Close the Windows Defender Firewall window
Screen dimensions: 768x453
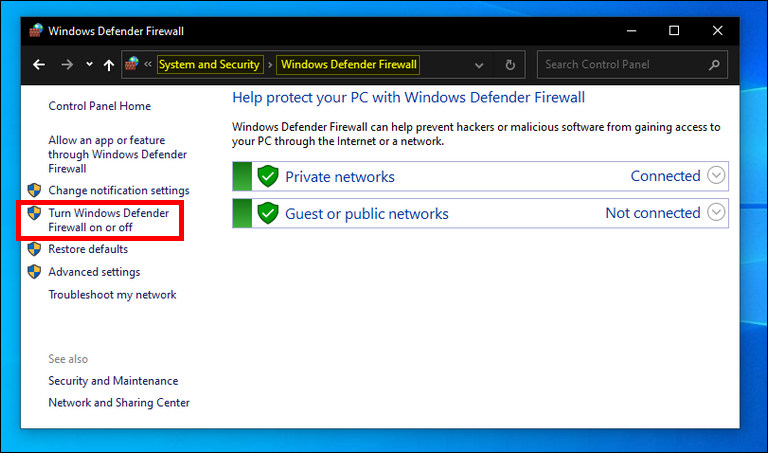coord(718,30)
